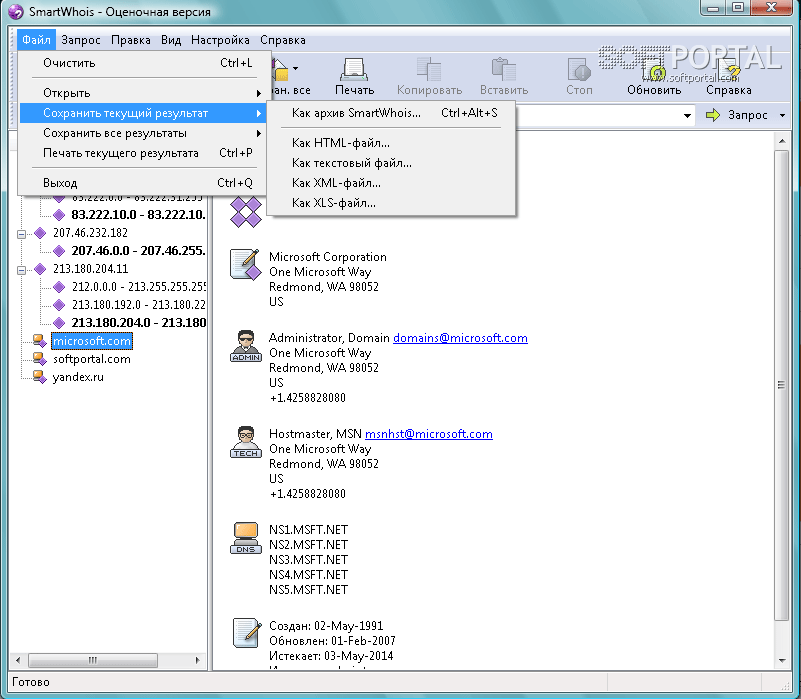Save result as XML file
The width and height of the screenshot is (801, 699).
coord(391,183)
